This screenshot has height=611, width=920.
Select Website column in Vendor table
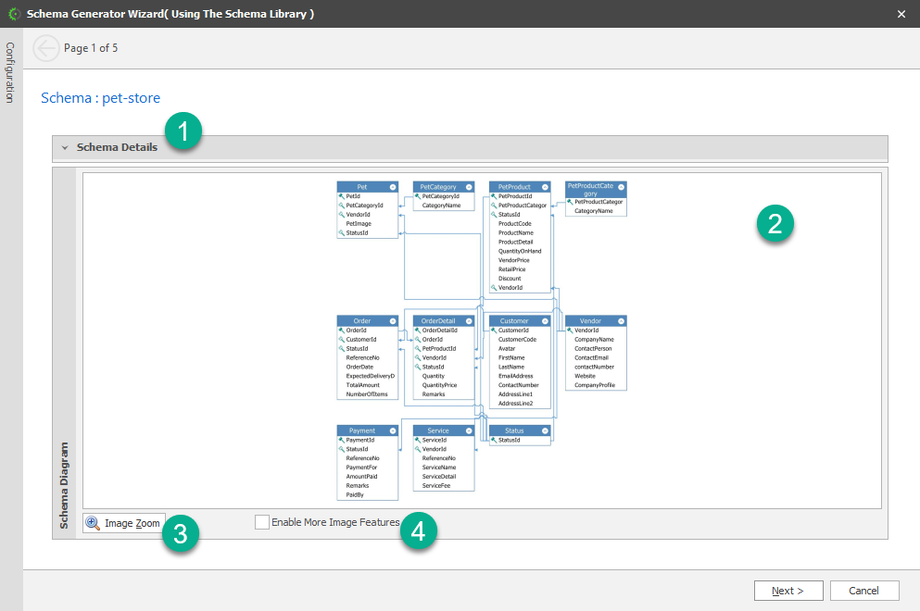tap(584, 376)
